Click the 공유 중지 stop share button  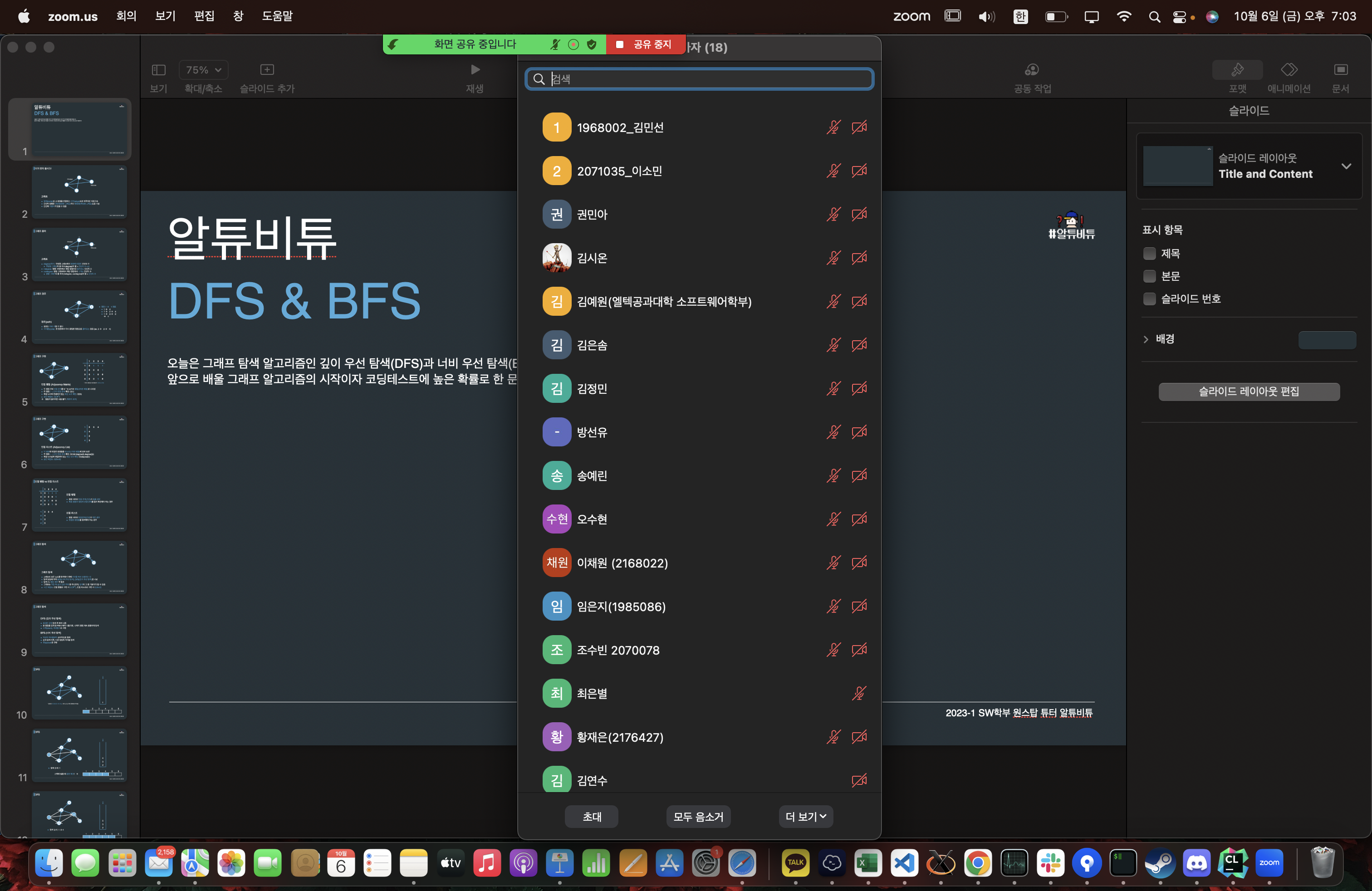[x=646, y=44]
